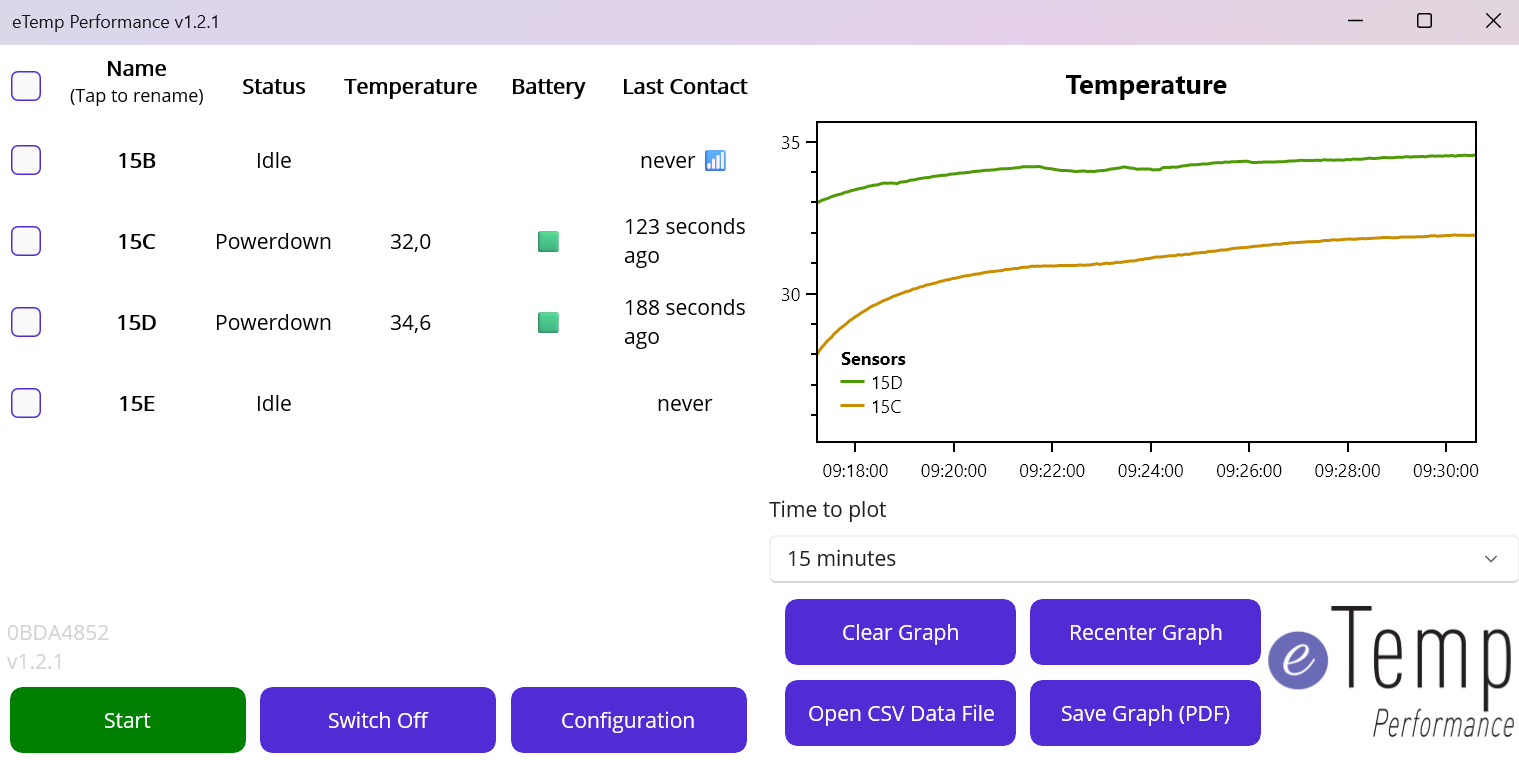
Task: Toggle the select-all sensors checkbox in header
Action: click(x=26, y=86)
